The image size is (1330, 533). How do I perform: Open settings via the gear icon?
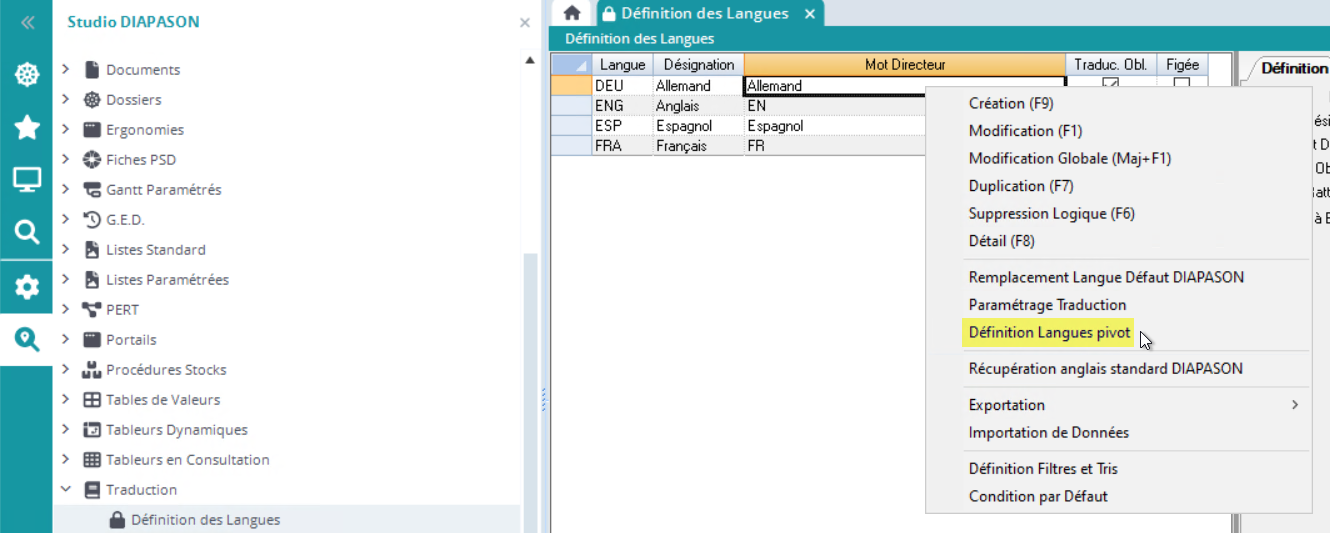(26, 287)
